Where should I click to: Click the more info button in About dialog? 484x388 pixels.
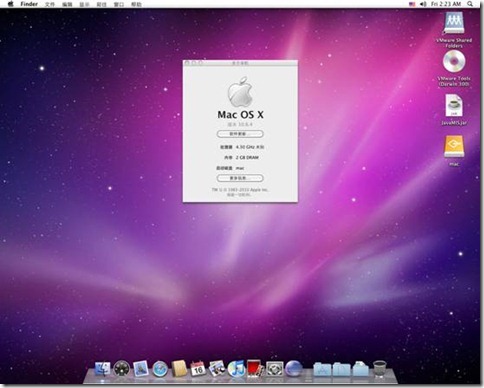coord(240,178)
